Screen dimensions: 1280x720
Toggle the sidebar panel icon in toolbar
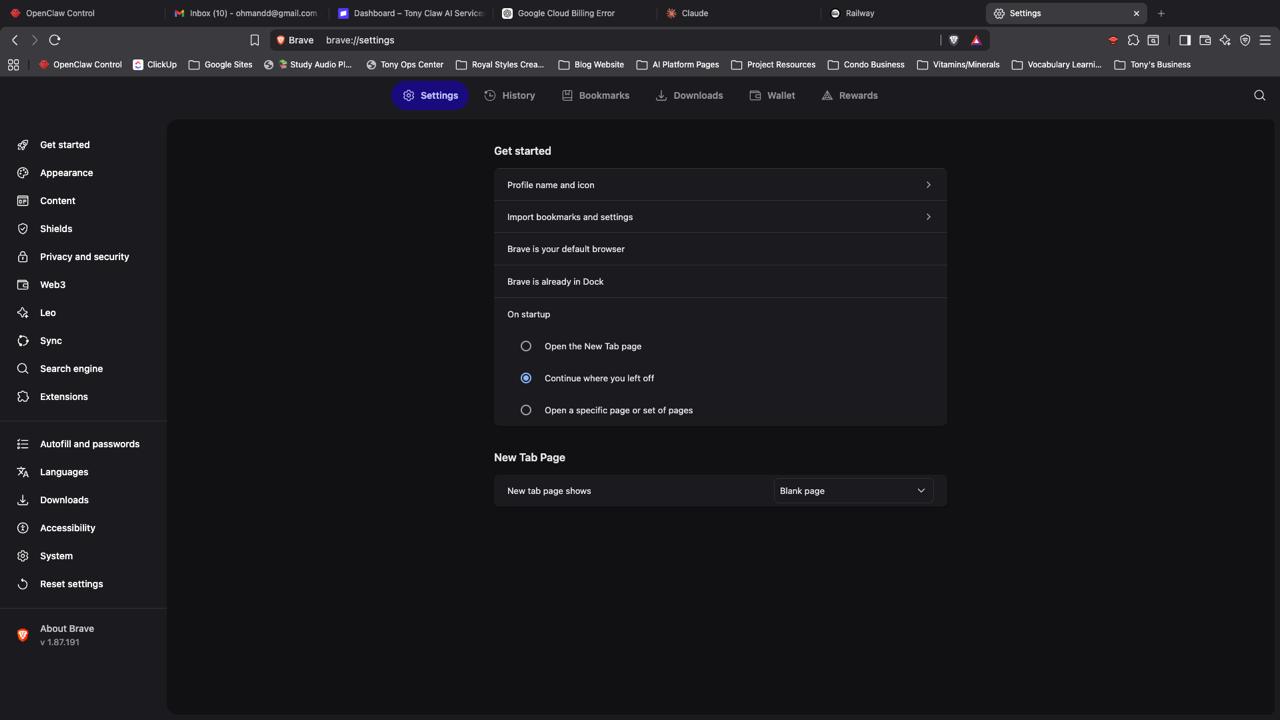point(1185,40)
